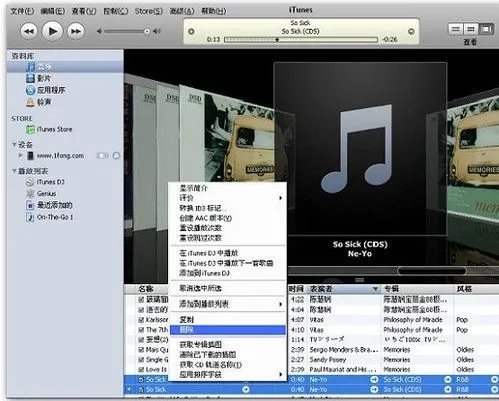Sort by the 风格 column header
This screenshot has width=499, height=401.
pyautogui.click(x=477, y=289)
